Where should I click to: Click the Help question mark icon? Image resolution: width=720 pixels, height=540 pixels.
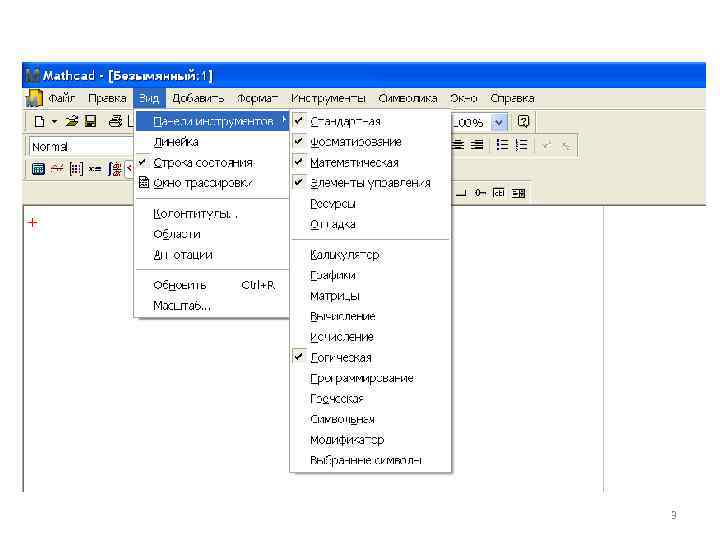tap(523, 121)
